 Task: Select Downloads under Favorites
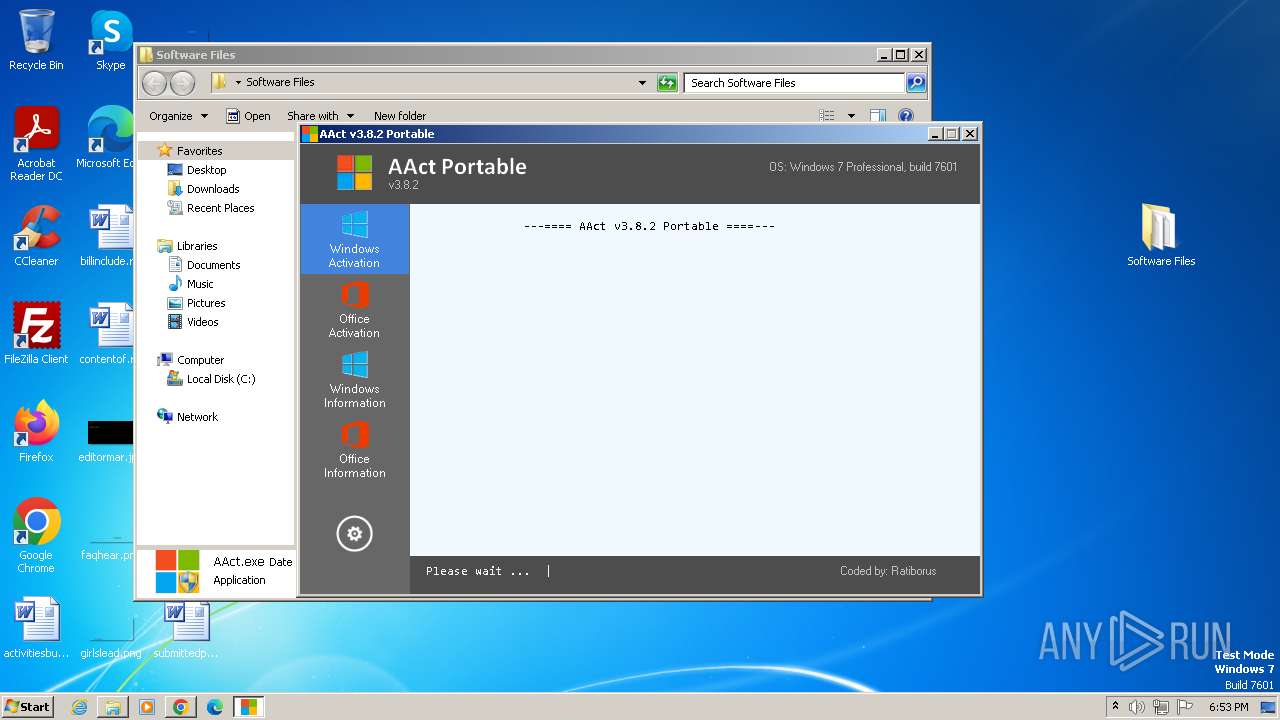[x=213, y=189]
